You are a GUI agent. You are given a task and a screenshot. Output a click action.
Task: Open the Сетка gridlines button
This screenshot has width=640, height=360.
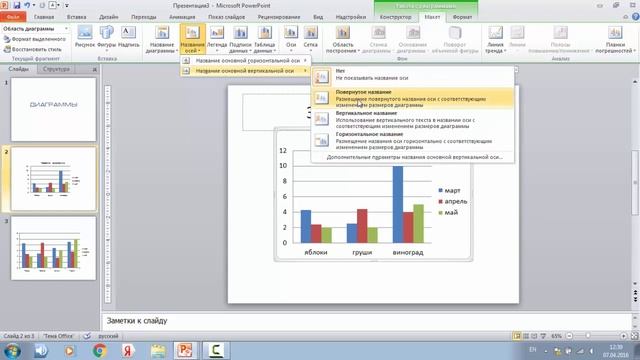311,39
